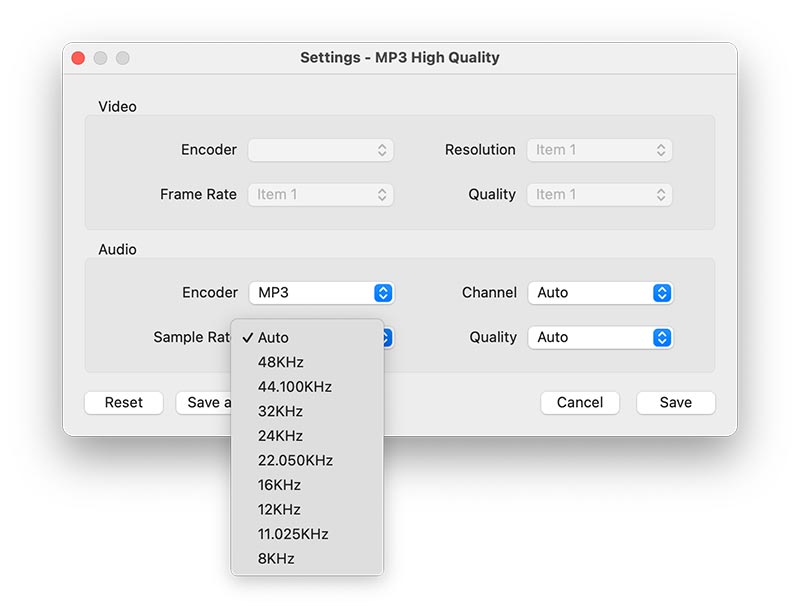Open the Channel dropdown set to Auto
800x606 pixels.
pos(600,292)
